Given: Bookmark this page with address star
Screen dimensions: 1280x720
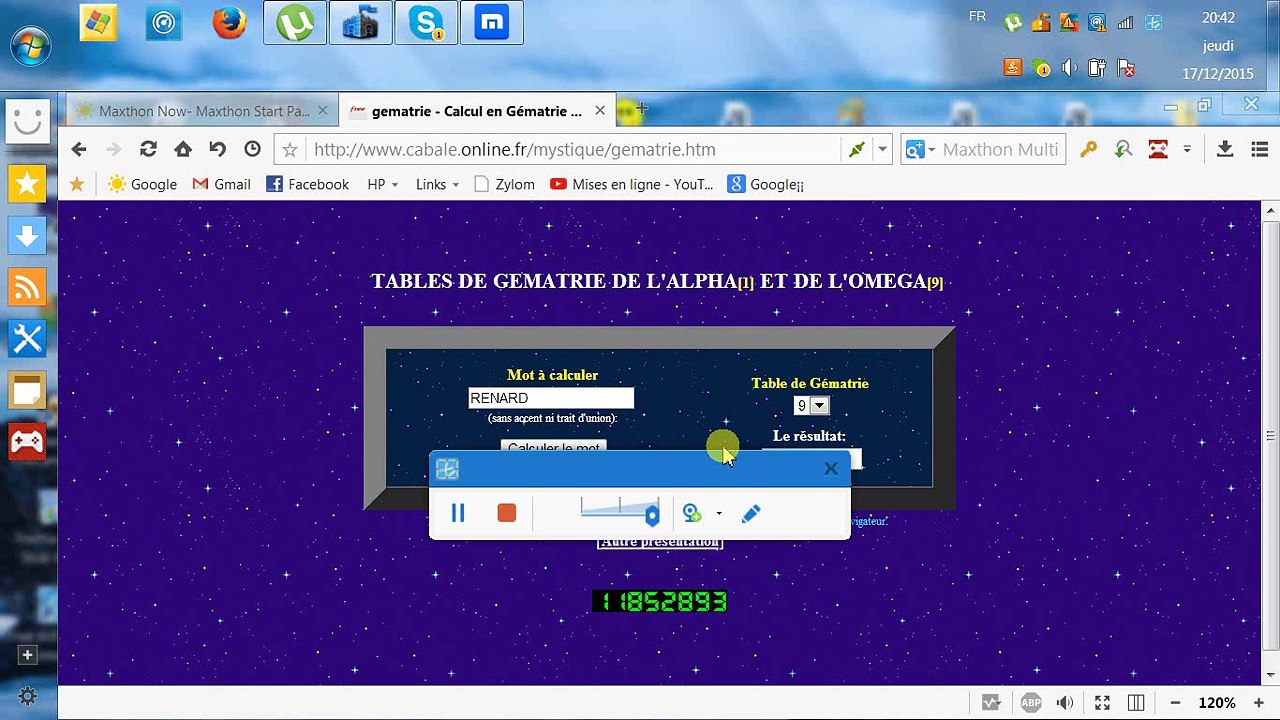Looking at the screenshot, I should (x=290, y=150).
